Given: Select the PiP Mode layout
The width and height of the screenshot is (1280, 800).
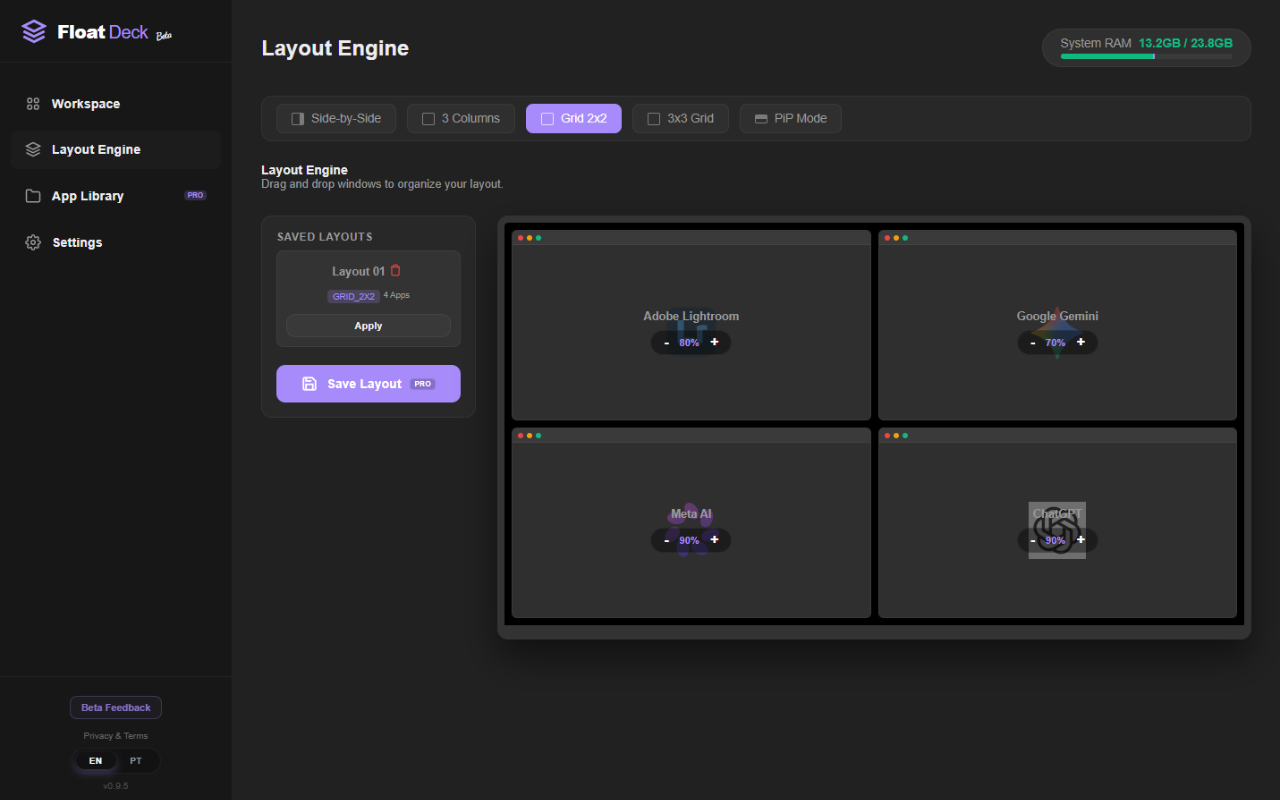Looking at the screenshot, I should (x=790, y=119).
